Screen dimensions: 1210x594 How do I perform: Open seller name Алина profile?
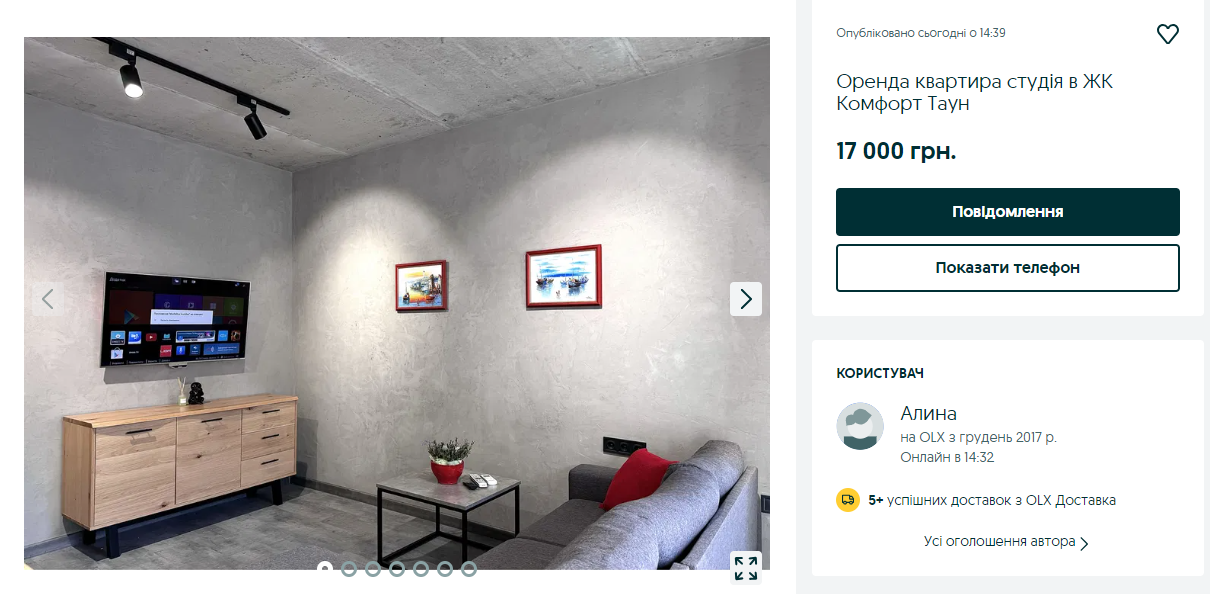(x=929, y=413)
